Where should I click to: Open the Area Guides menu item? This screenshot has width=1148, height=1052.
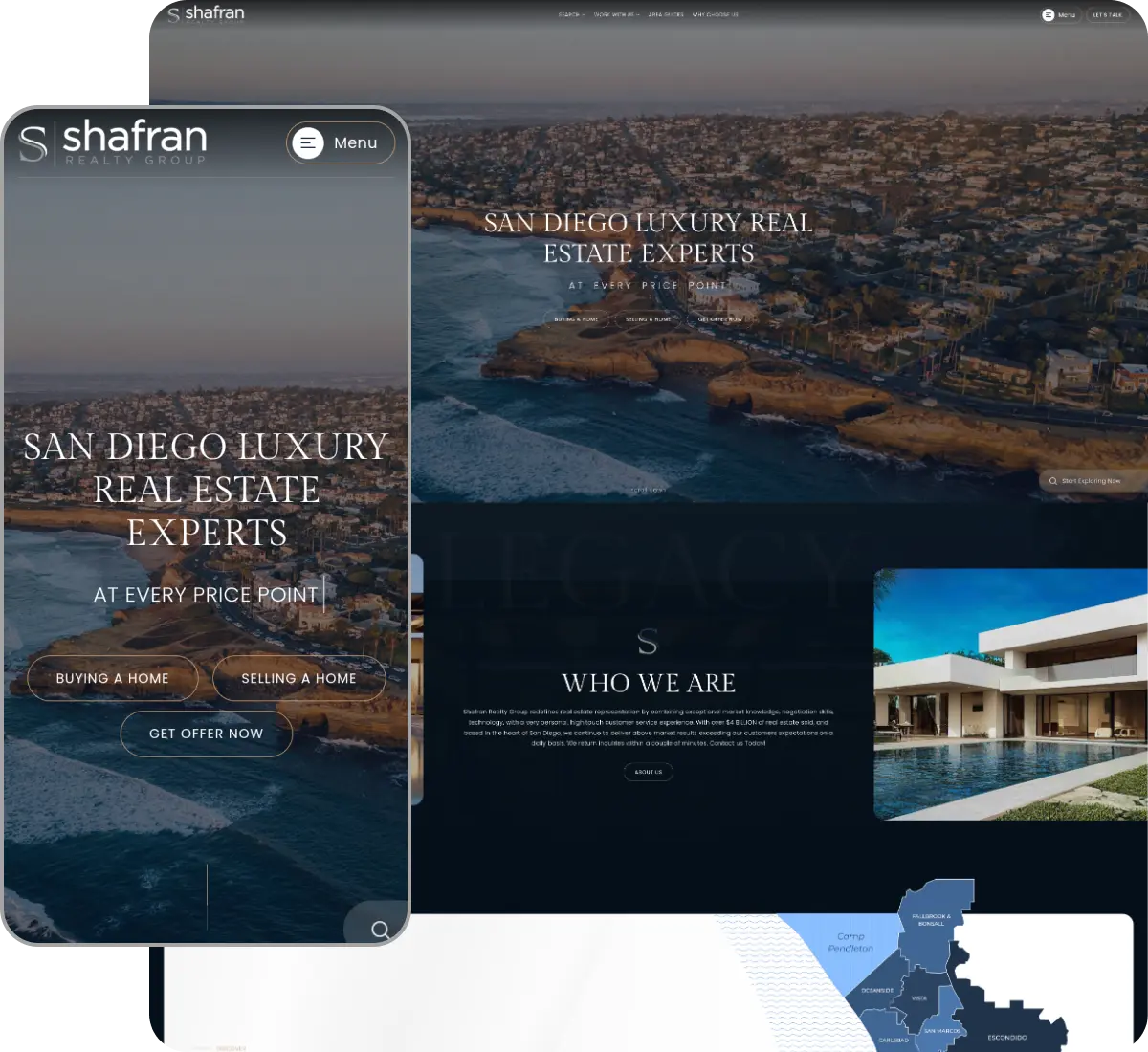click(666, 15)
